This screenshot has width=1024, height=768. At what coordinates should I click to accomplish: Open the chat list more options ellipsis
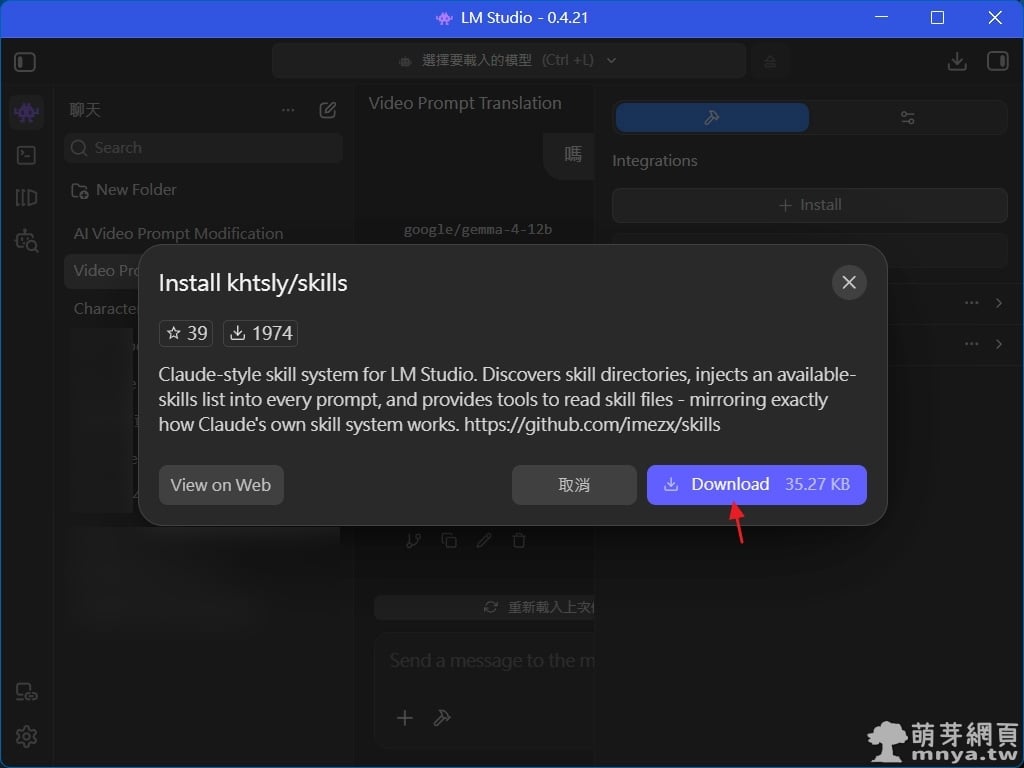point(288,110)
